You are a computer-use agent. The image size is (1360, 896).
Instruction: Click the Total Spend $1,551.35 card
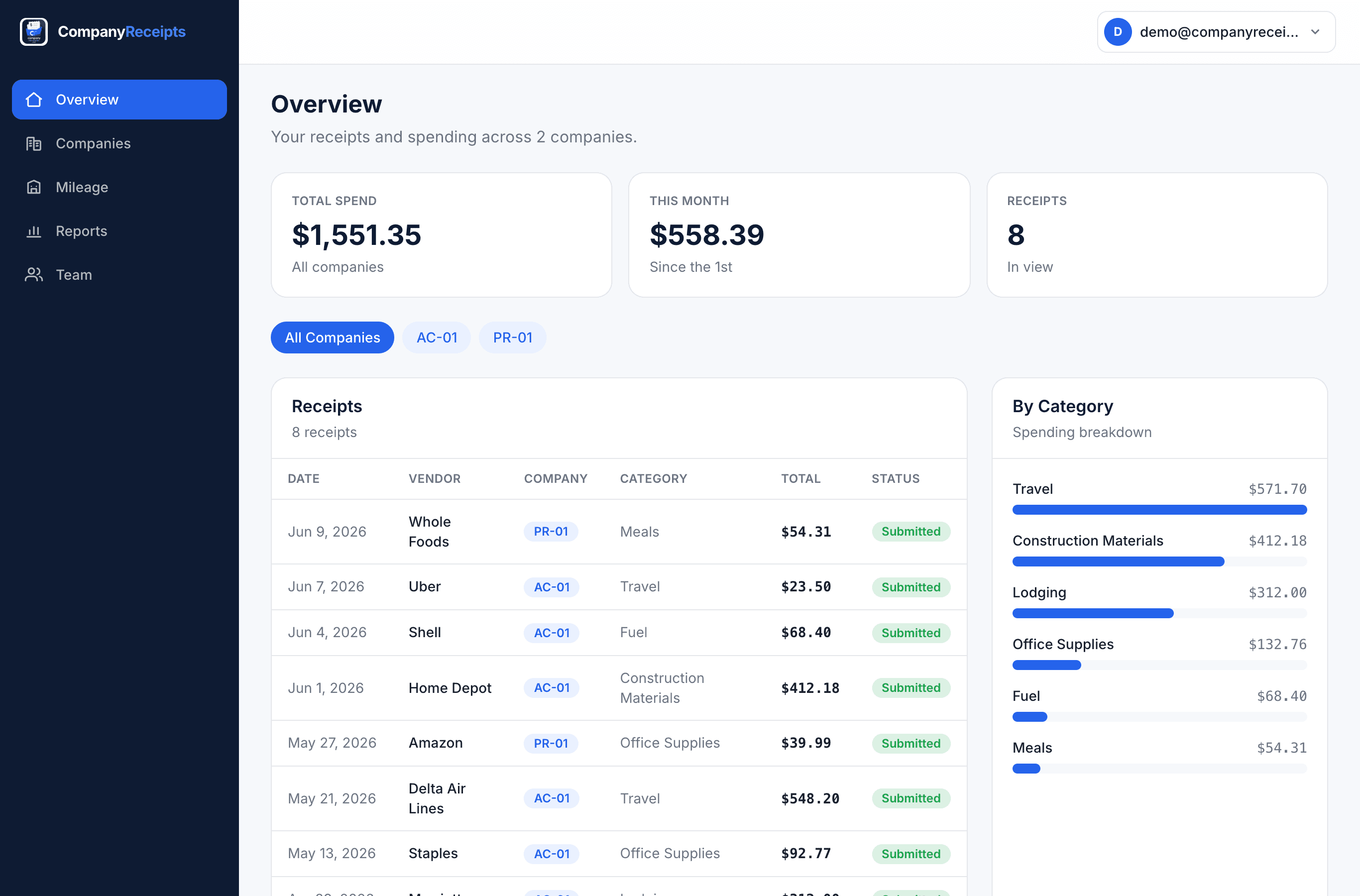(441, 235)
